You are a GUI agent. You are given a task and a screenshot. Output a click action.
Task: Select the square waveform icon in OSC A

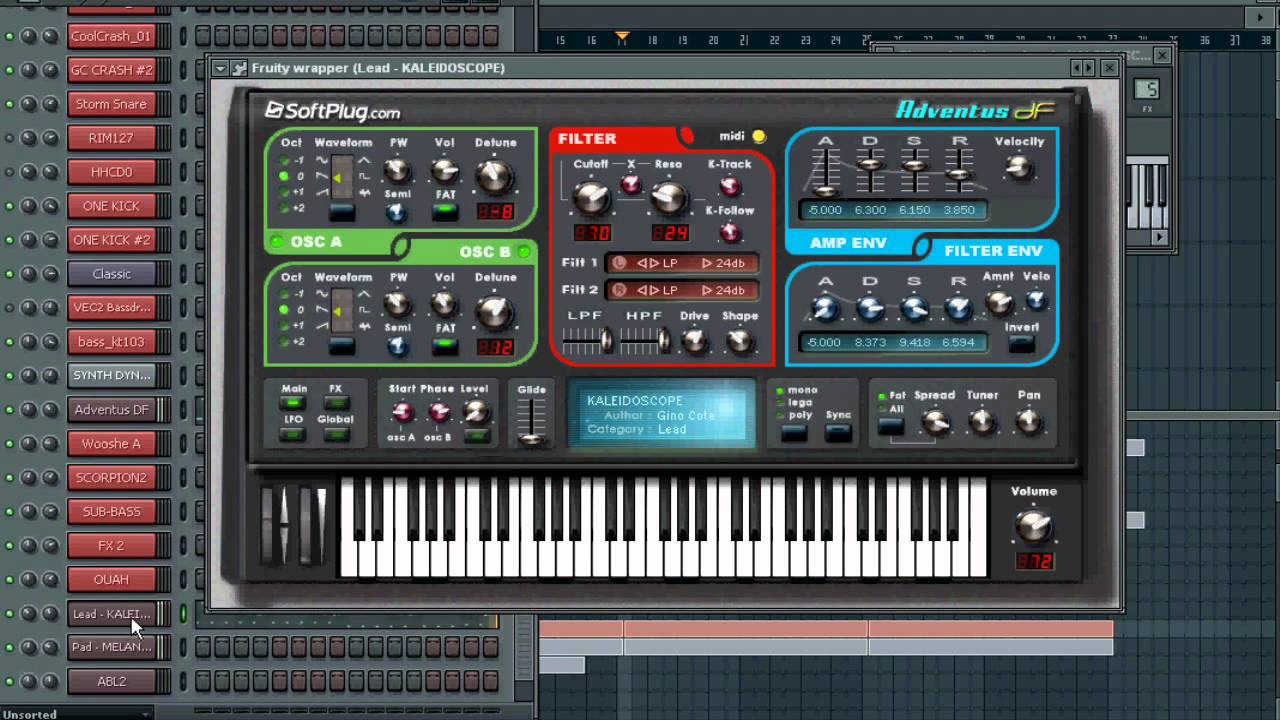(364, 176)
